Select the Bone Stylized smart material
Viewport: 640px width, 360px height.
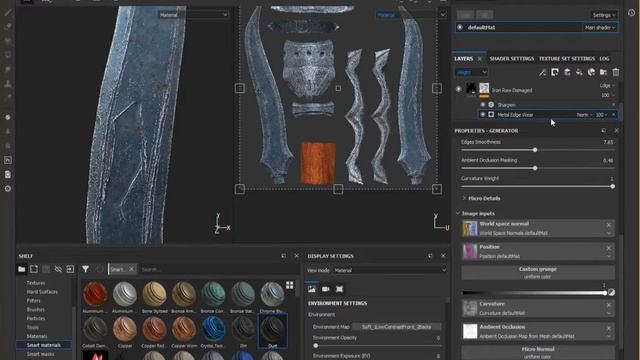coord(155,297)
